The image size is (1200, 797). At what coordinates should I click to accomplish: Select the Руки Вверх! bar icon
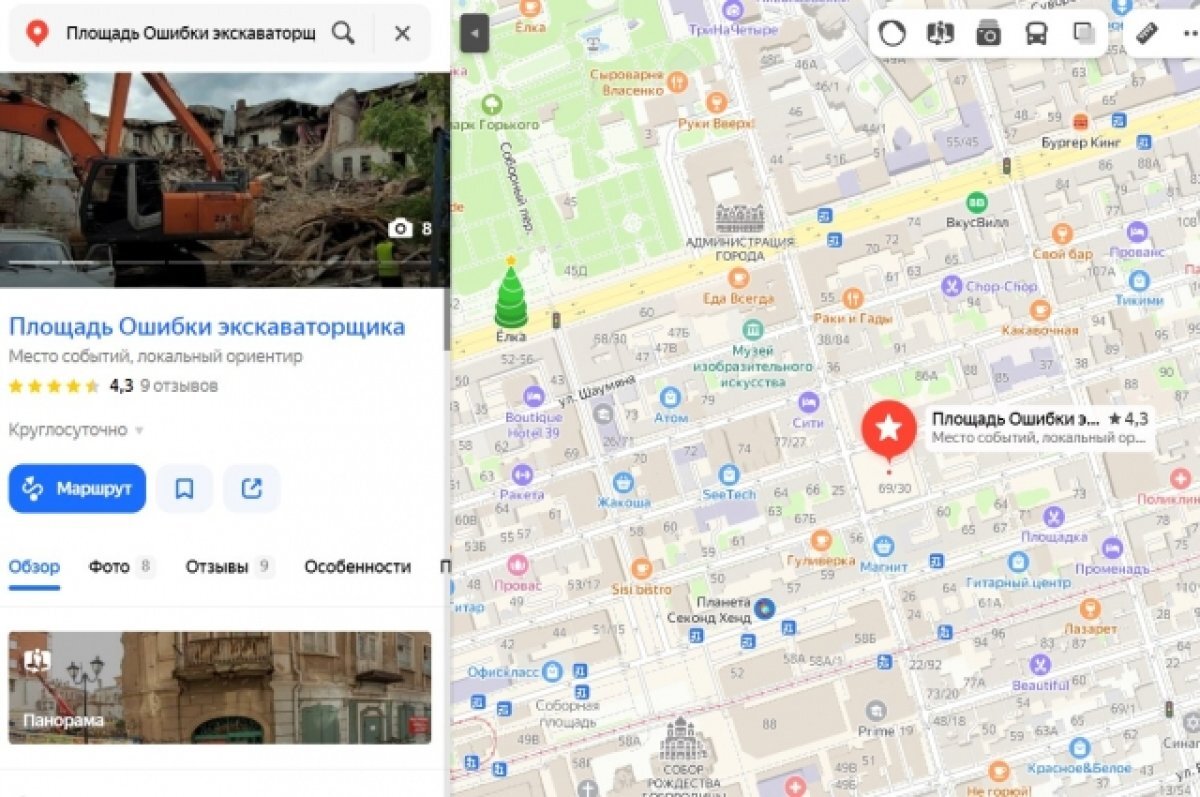(x=716, y=102)
